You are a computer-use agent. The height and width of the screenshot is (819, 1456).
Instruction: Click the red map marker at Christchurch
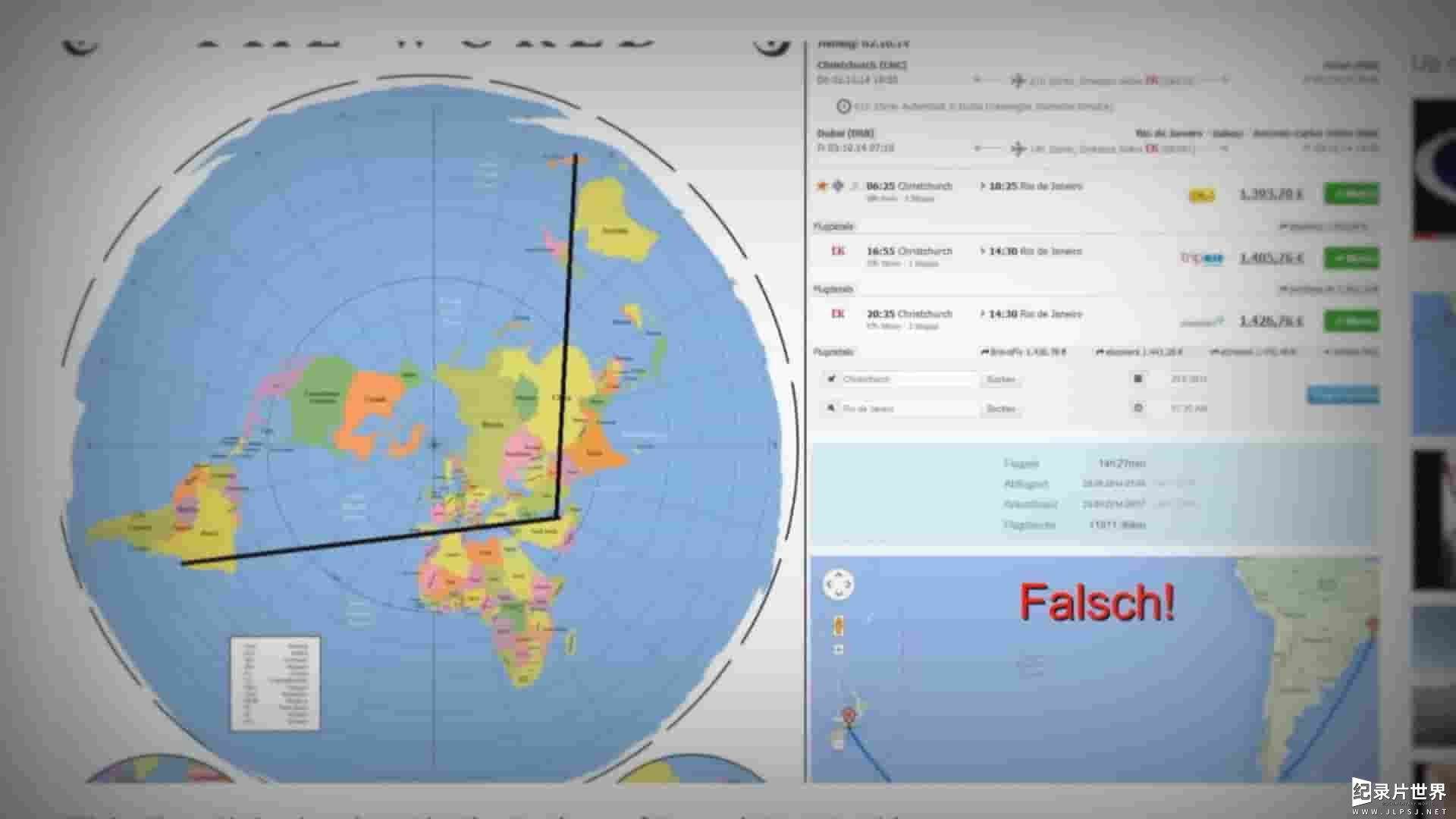pos(848,716)
